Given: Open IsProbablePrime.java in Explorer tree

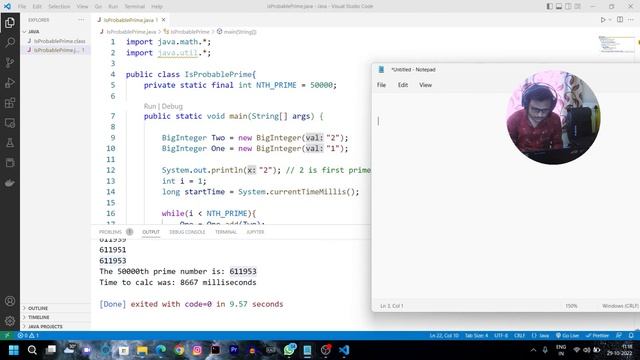Looking at the screenshot, I should (56, 50).
